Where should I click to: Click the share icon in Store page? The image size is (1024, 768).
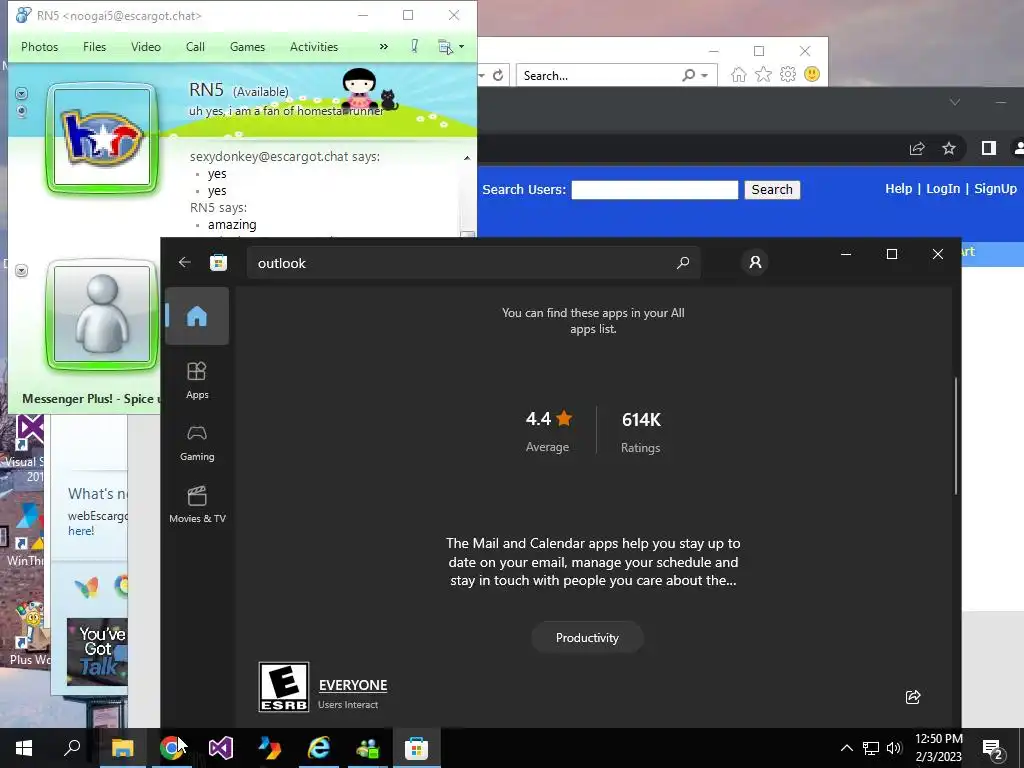[913, 697]
